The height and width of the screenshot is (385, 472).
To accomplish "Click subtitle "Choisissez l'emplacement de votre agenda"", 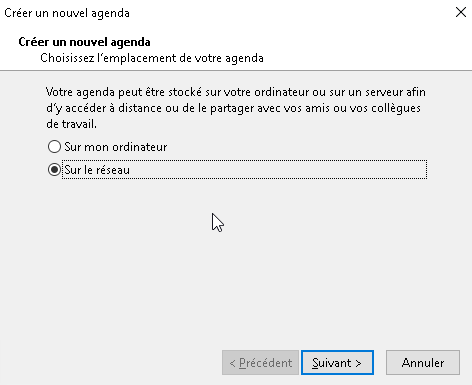I will click(x=152, y=58).
